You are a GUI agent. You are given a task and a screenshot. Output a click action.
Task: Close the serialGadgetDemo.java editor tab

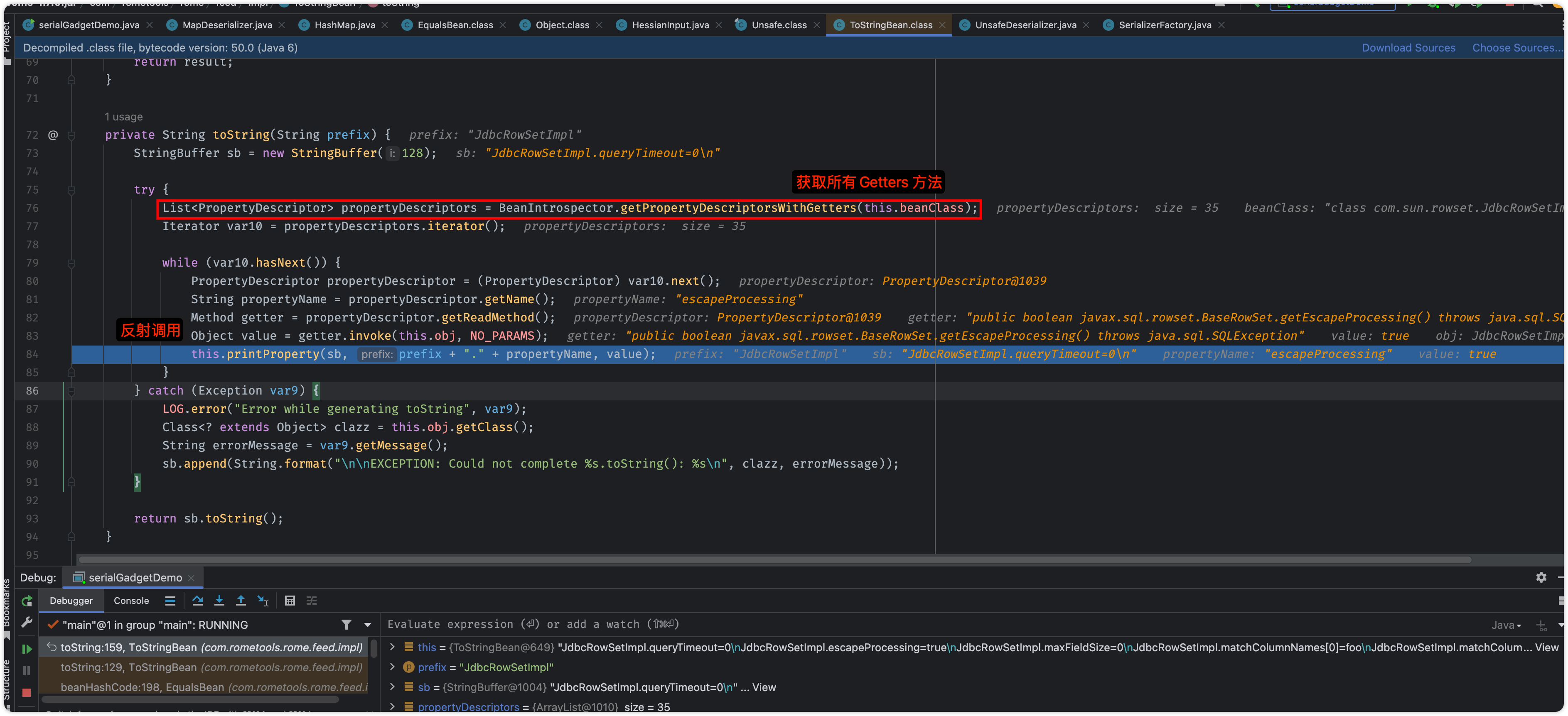click(x=150, y=25)
